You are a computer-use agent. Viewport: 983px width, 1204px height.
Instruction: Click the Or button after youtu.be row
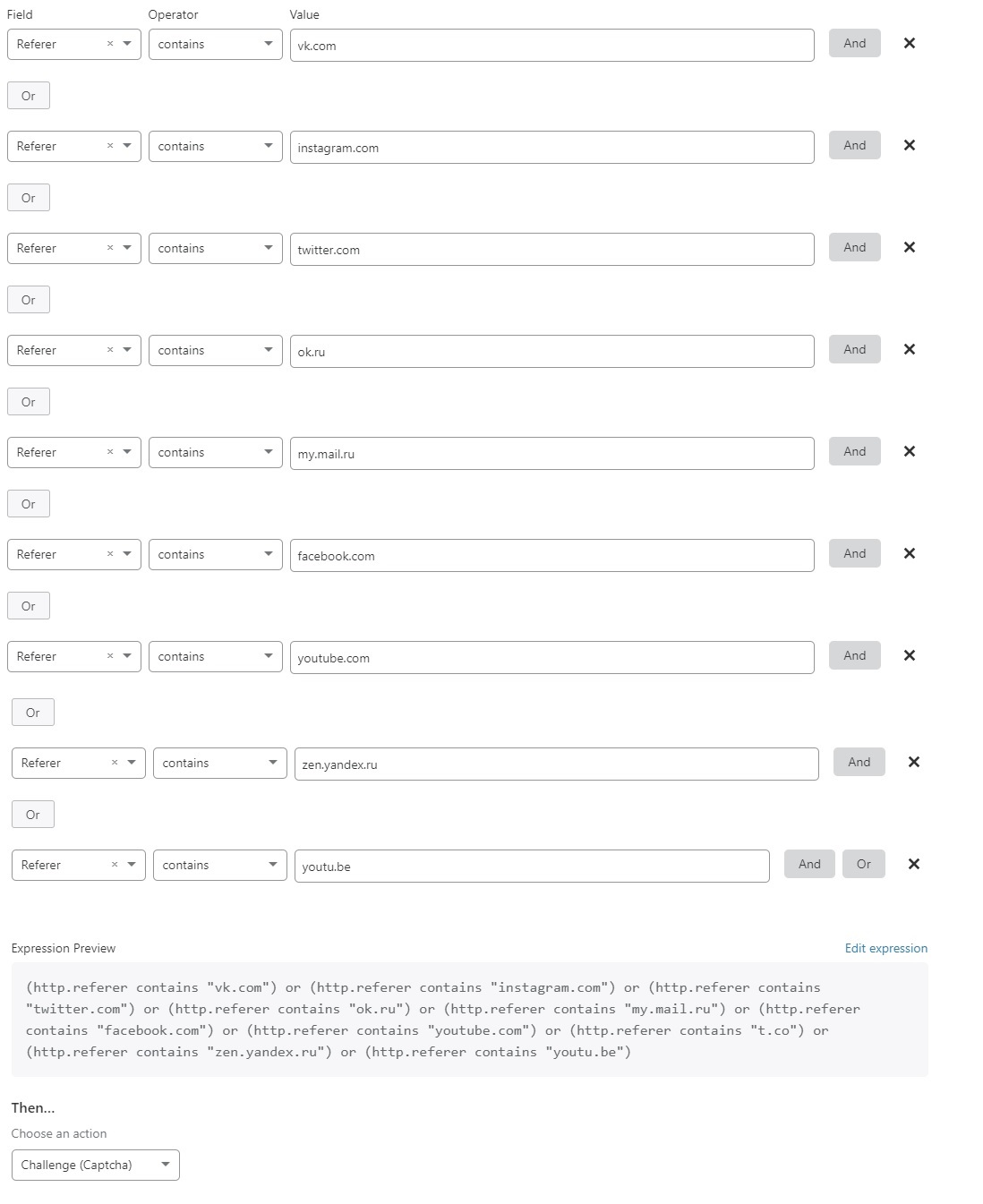coord(863,864)
